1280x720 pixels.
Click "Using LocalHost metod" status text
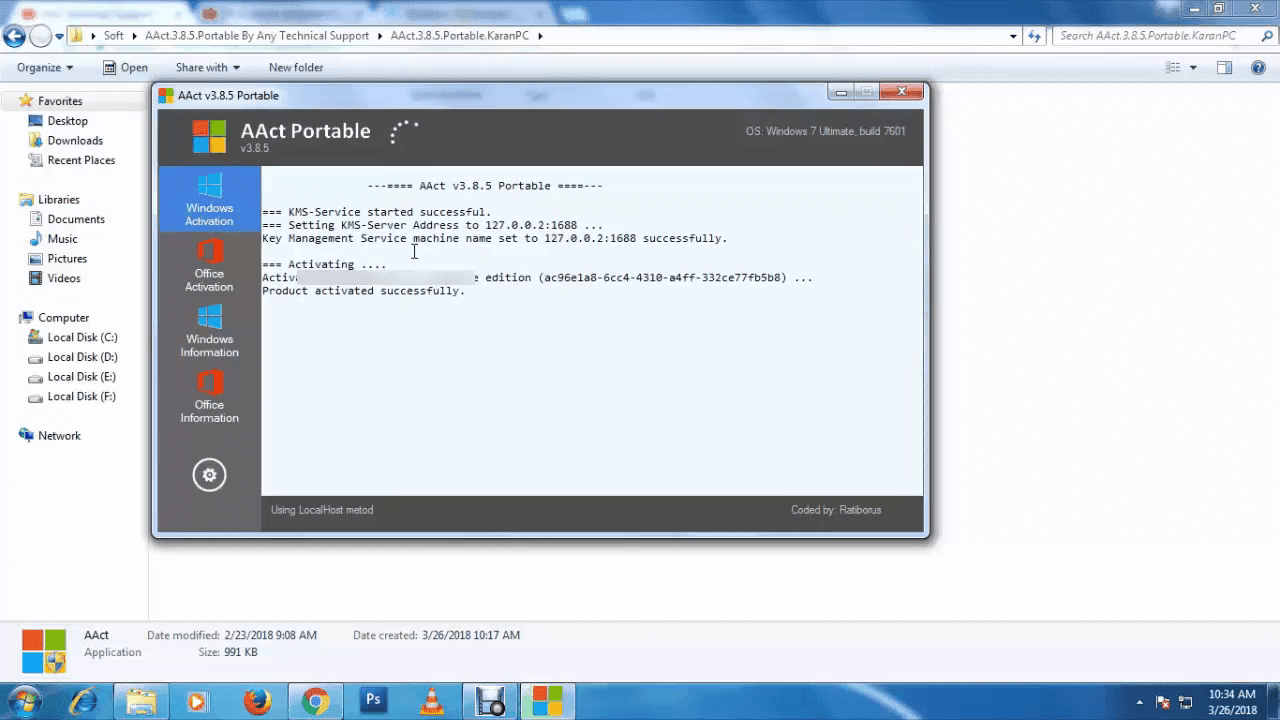point(322,510)
